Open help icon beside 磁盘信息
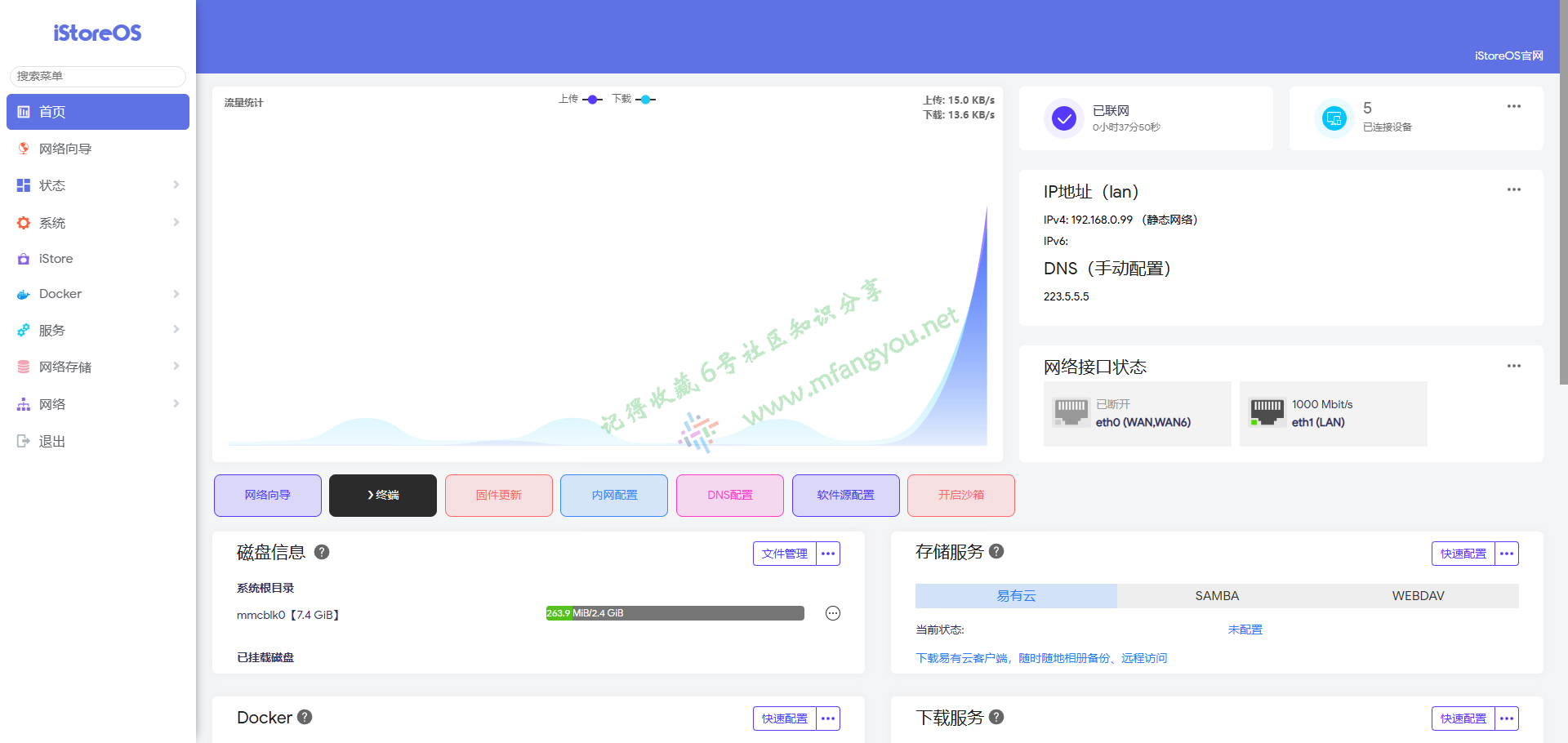 322,552
